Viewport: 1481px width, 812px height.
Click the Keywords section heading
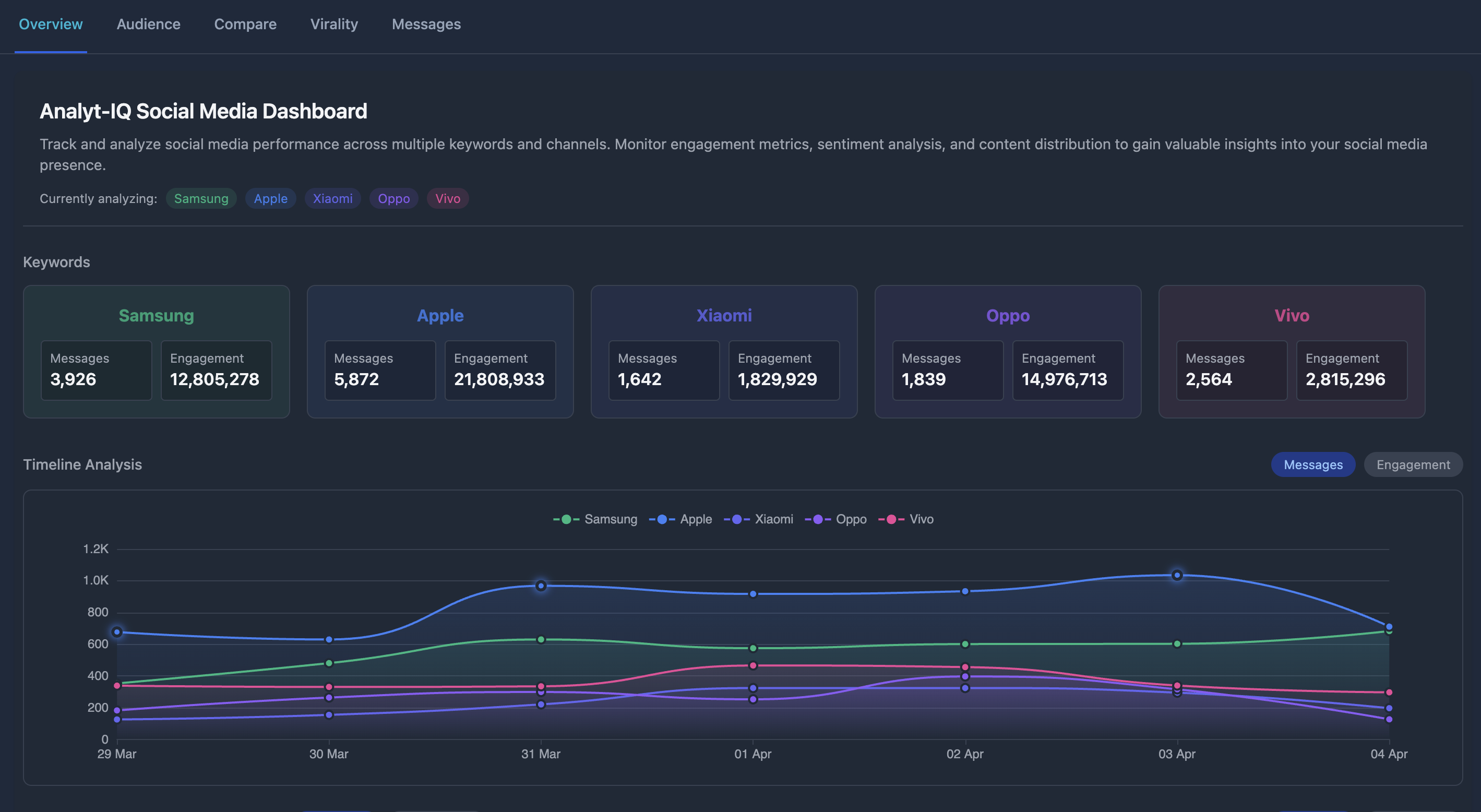tap(56, 262)
